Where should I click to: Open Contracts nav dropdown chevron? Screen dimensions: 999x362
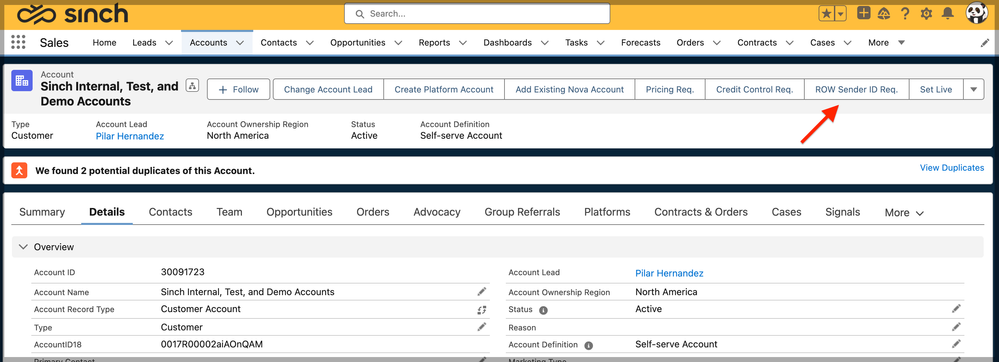pos(790,43)
